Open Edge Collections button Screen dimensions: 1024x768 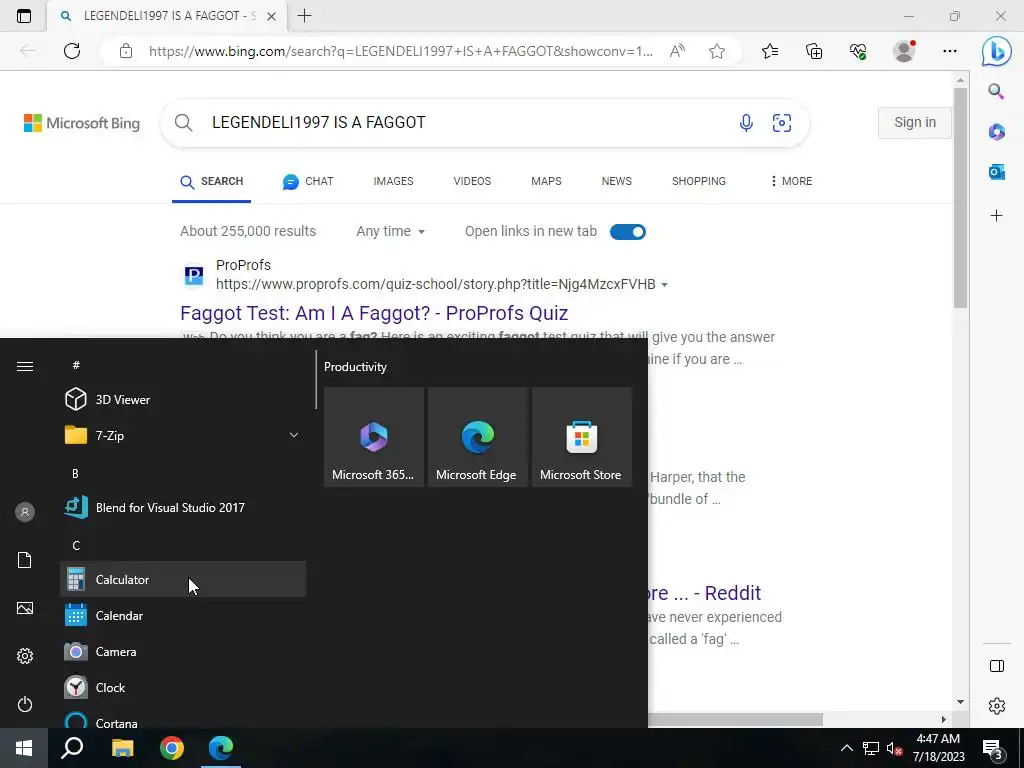tap(814, 51)
